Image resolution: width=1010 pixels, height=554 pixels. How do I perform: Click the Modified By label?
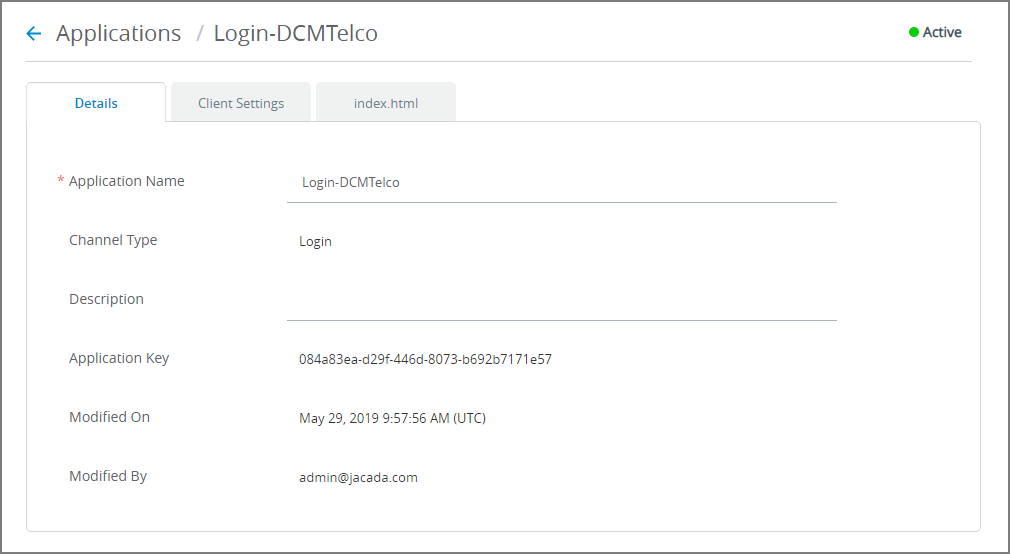click(x=108, y=476)
